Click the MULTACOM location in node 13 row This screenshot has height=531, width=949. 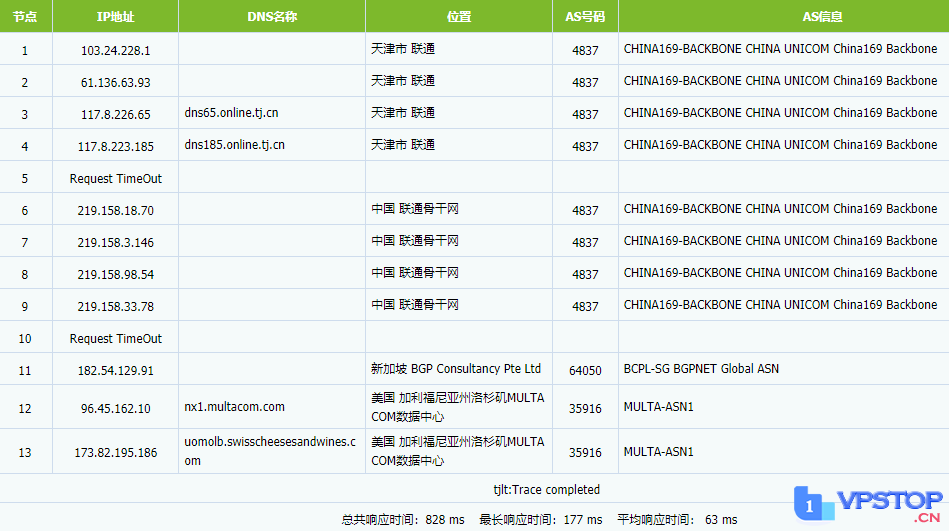[x=458, y=451]
